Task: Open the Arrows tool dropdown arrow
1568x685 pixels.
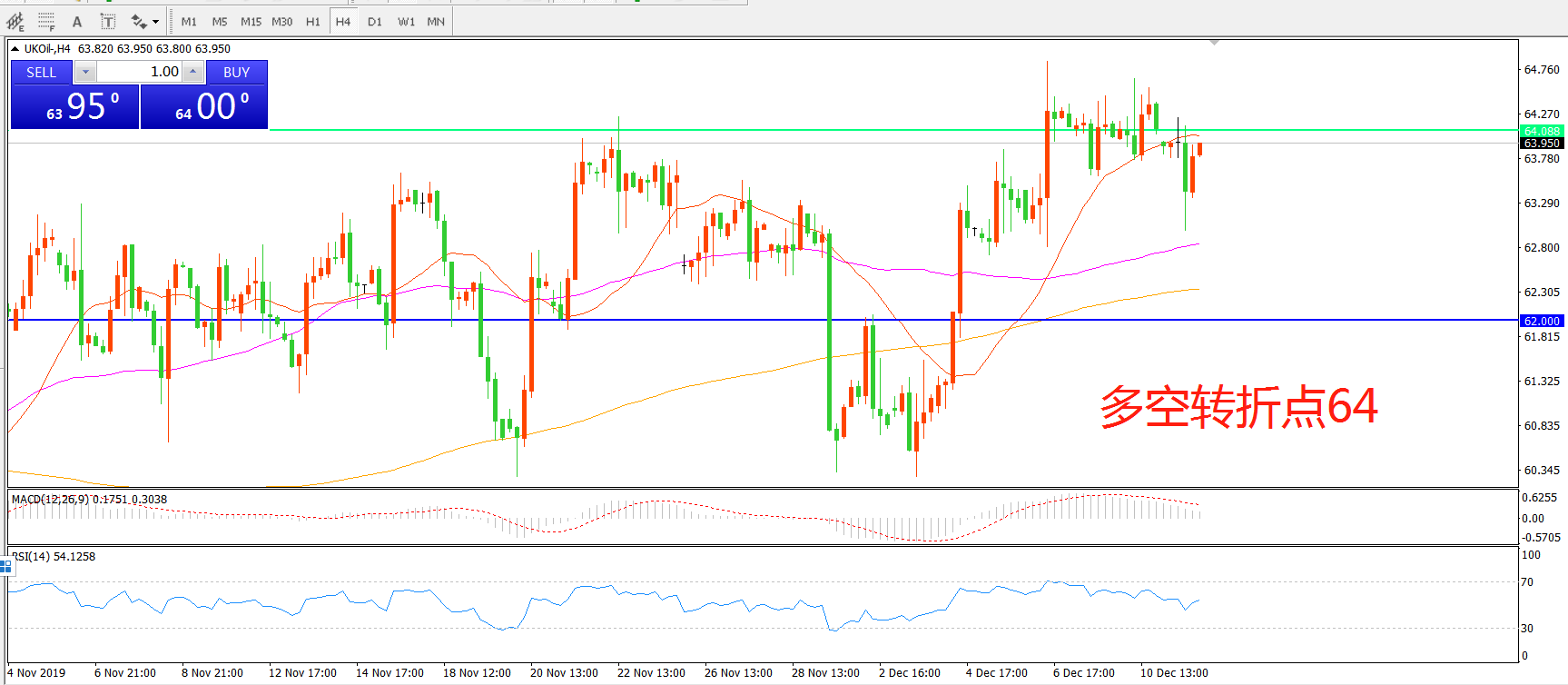Action: click(x=156, y=22)
